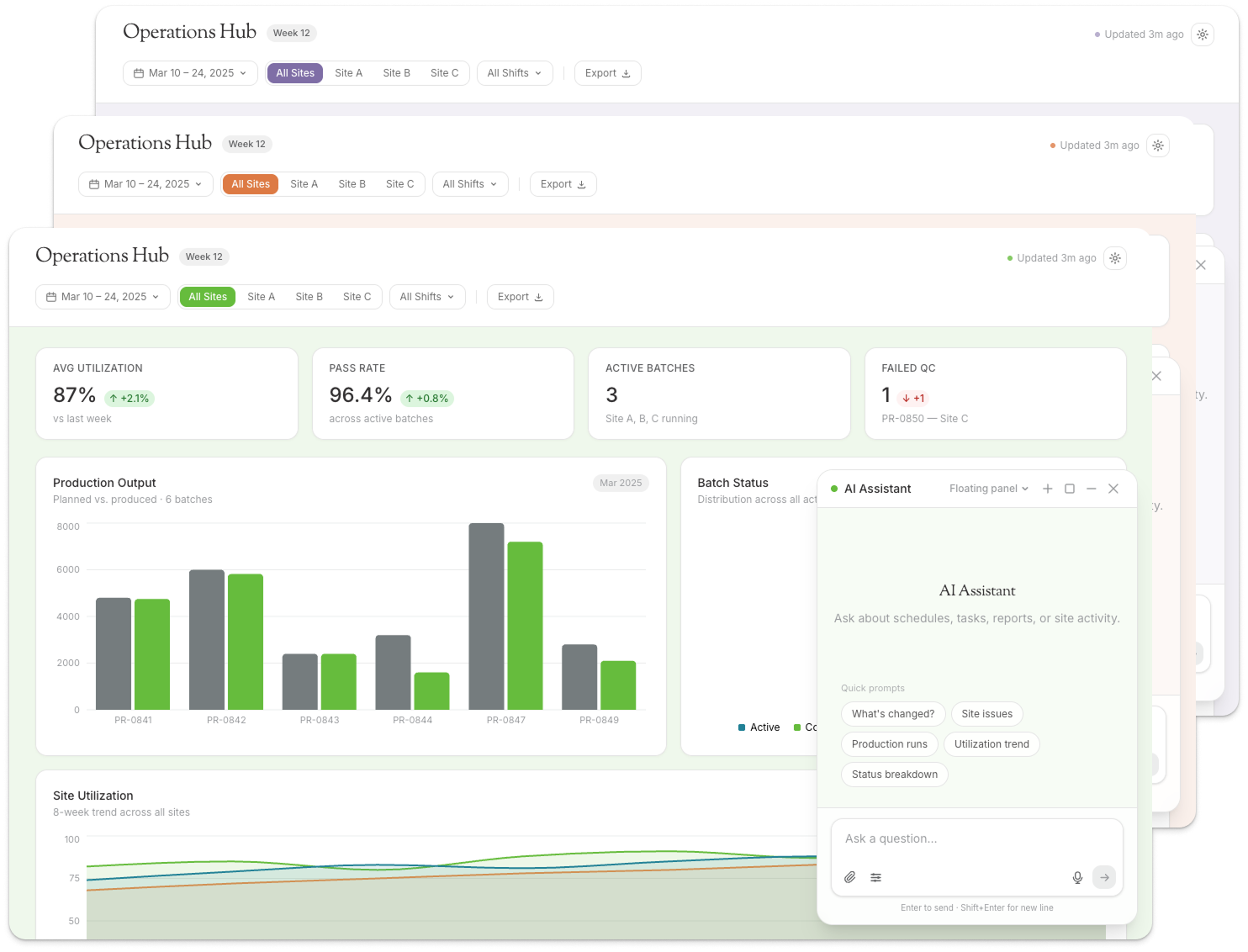Expand All Shifts dropdown in orange window

470,184
